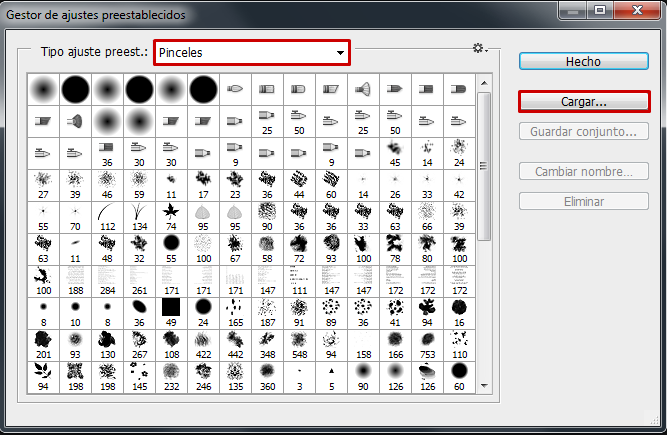This screenshot has height=435, width=667.
Task: Click the brush list scrollbar down arrow
Action: [485, 385]
